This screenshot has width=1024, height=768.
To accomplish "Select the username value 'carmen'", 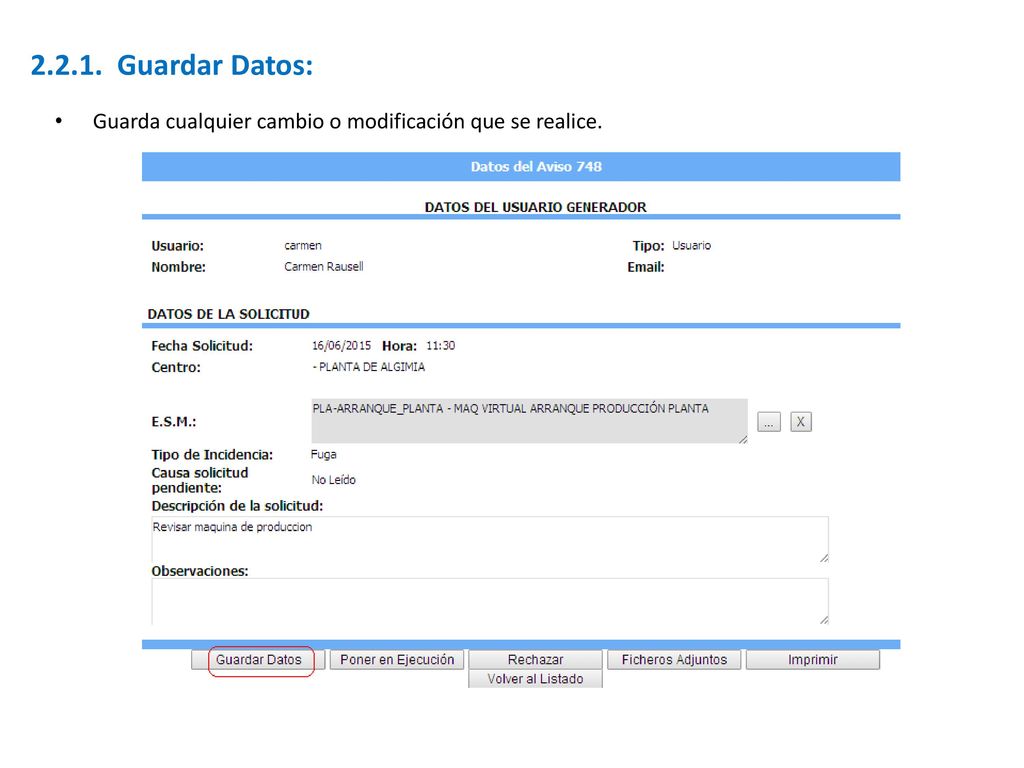I will (303, 246).
